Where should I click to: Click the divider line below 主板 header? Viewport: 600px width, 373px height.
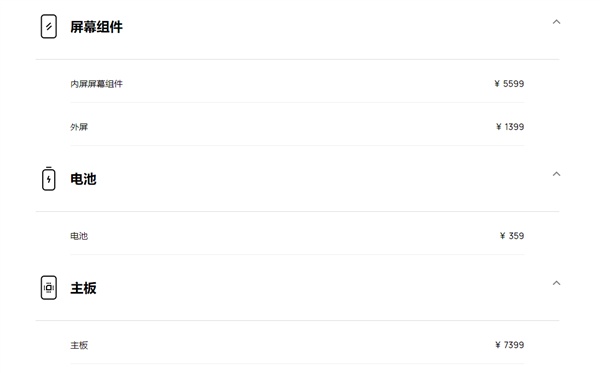coord(298,320)
